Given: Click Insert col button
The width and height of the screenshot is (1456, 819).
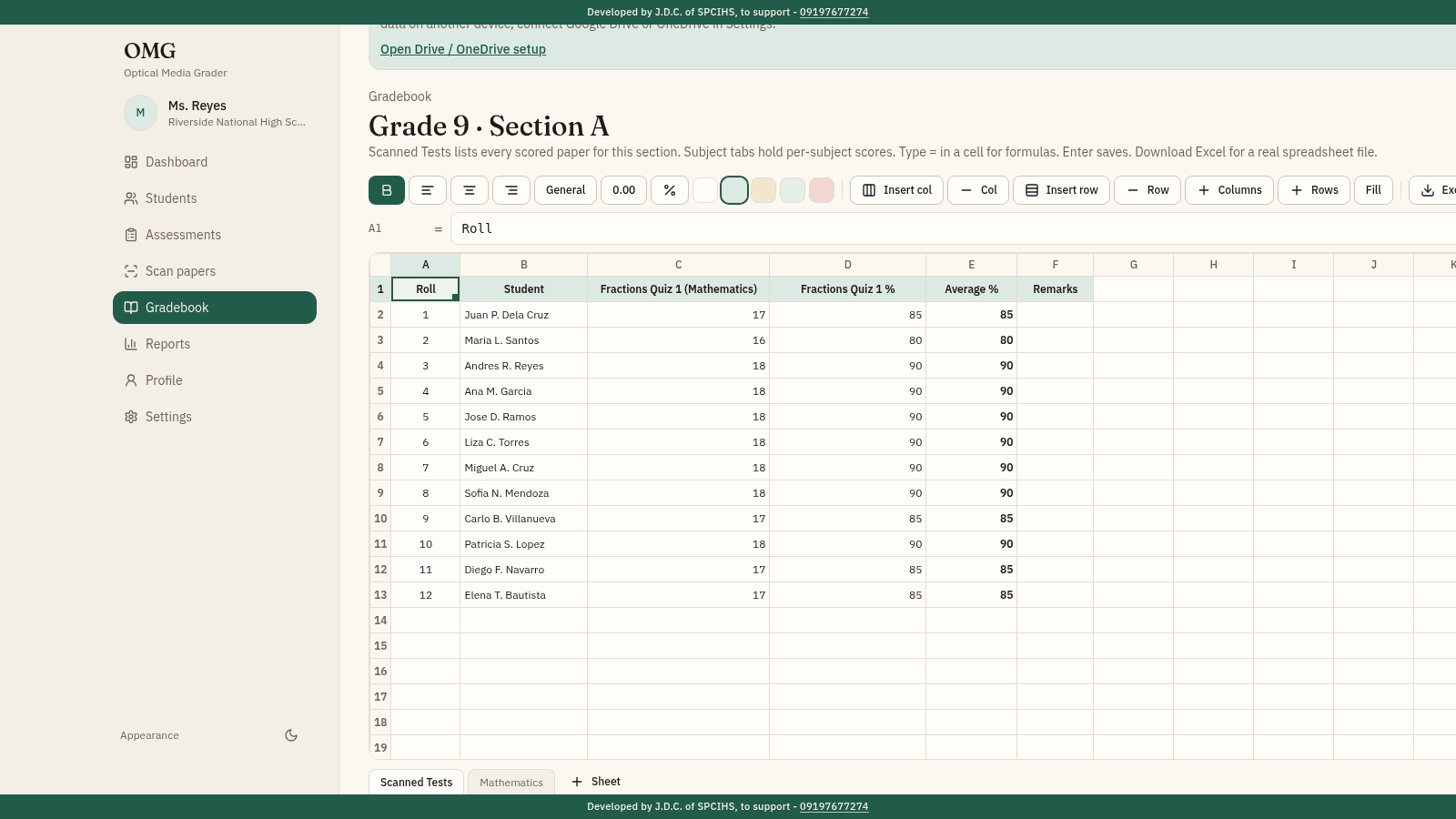Looking at the screenshot, I should coord(896,190).
